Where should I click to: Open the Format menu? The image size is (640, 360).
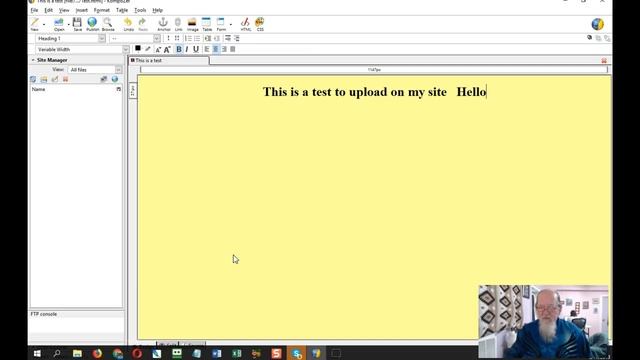pyautogui.click(x=102, y=10)
